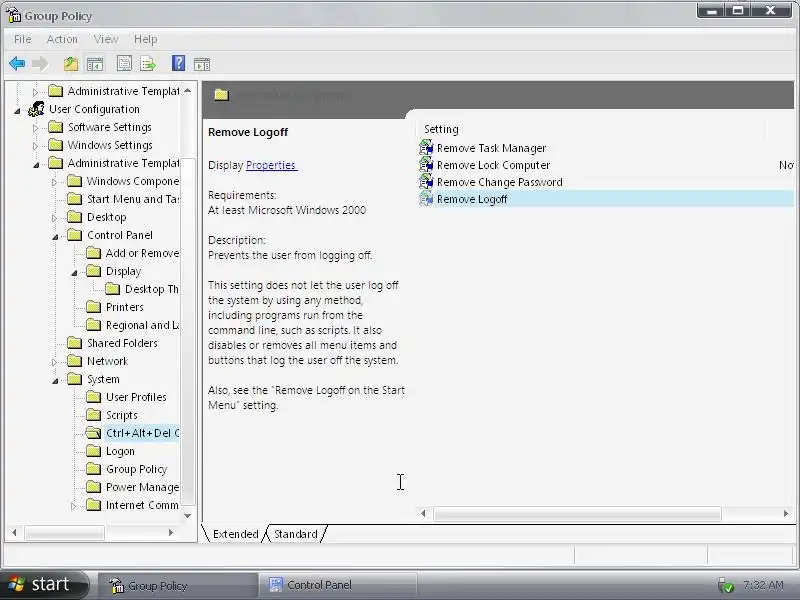Click the Logon folder icon
The width and height of the screenshot is (800, 600).
point(93,451)
